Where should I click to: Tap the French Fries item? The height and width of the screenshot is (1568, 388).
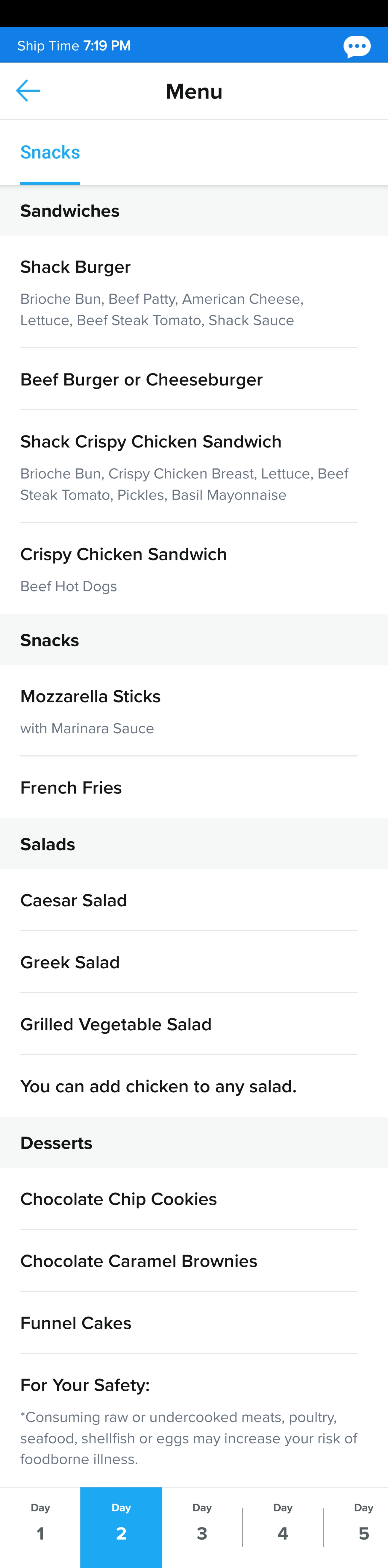click(194, 788)
